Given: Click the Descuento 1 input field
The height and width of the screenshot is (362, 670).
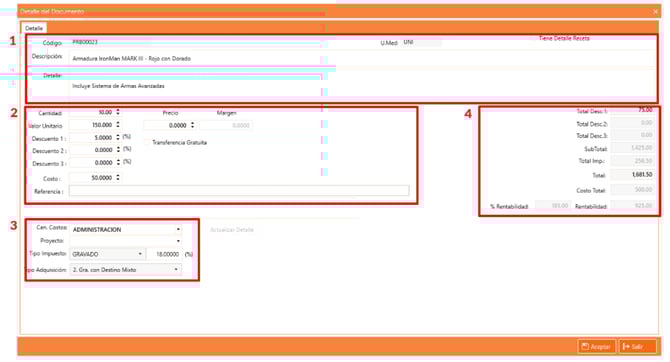Looking at the screenshot, I should tap(92, 138).
